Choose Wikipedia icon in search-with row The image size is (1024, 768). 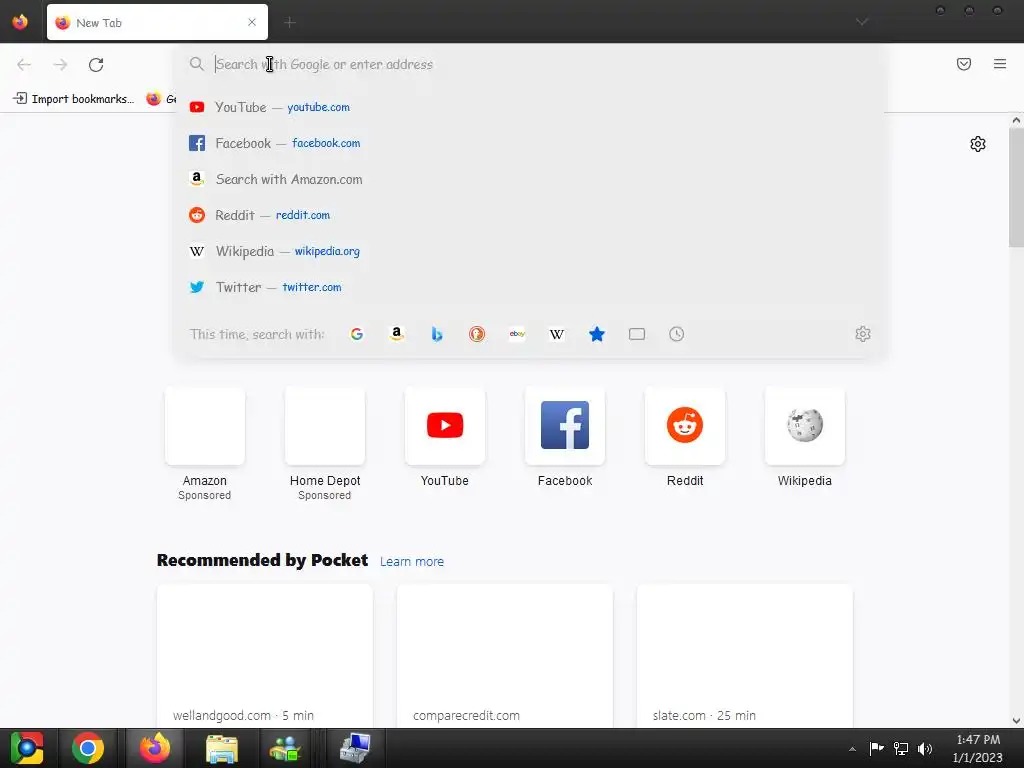click(x=557, y=334)
